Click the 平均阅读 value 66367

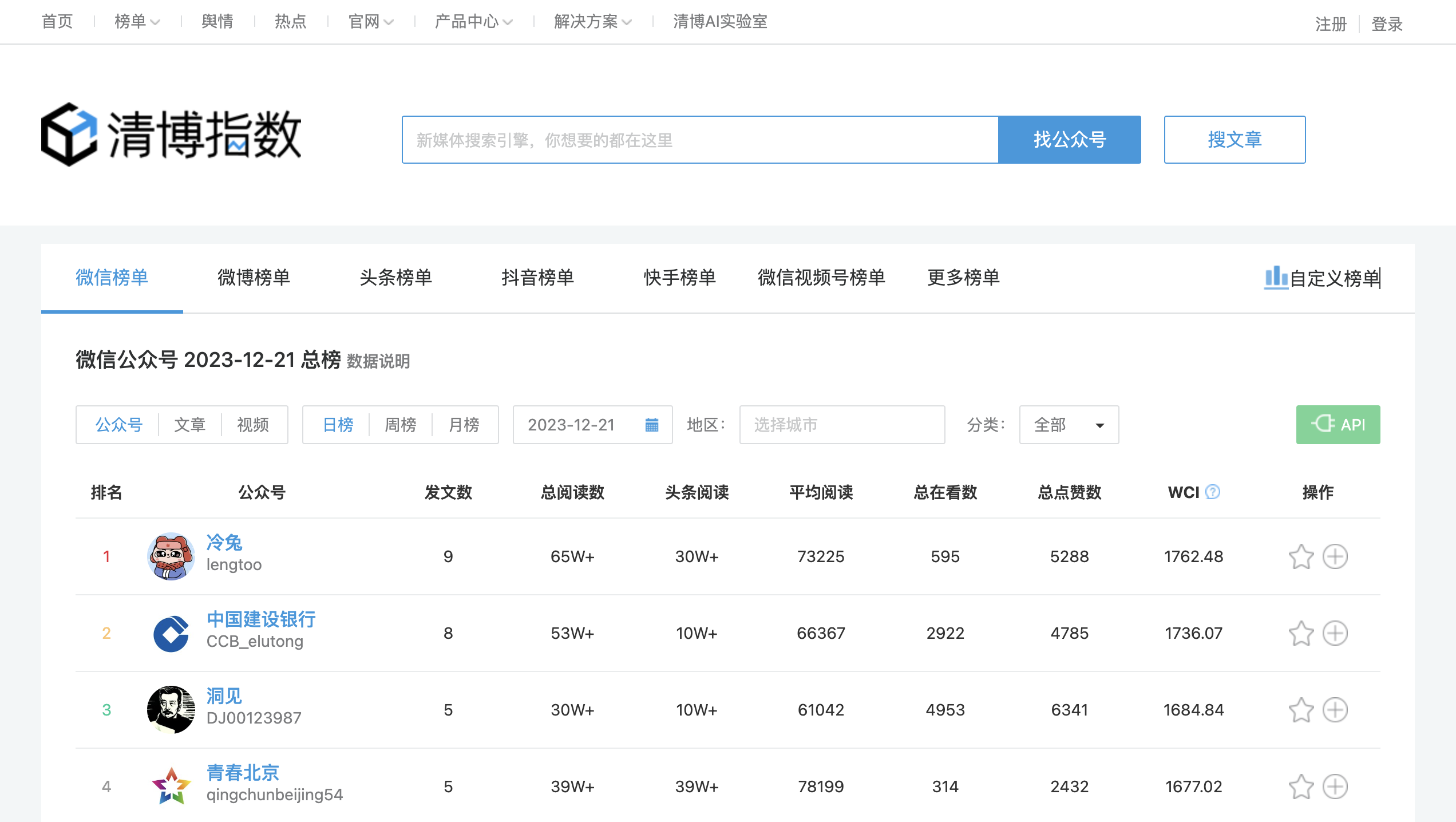821,633
